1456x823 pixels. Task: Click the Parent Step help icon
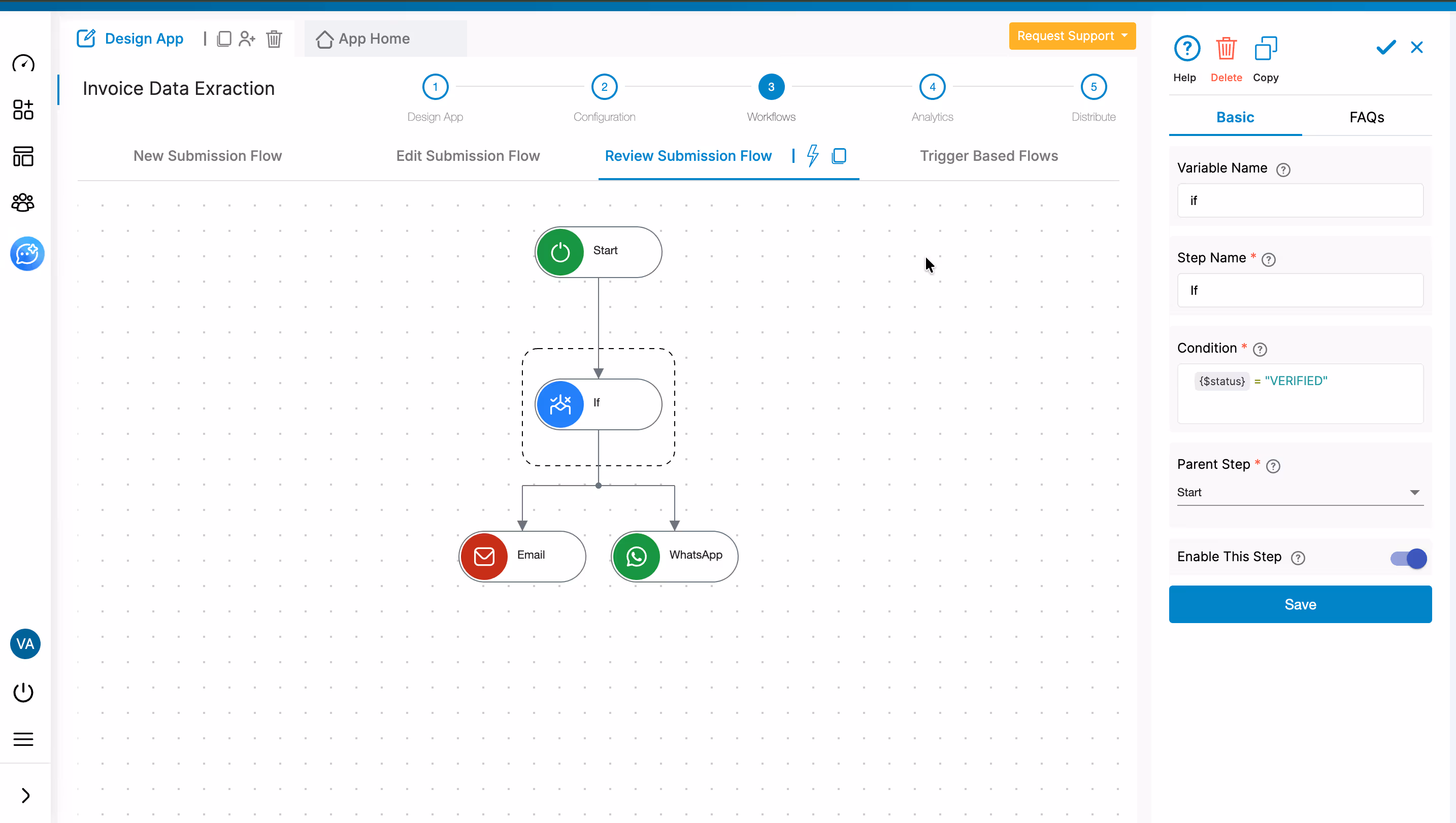point(1273,466)
